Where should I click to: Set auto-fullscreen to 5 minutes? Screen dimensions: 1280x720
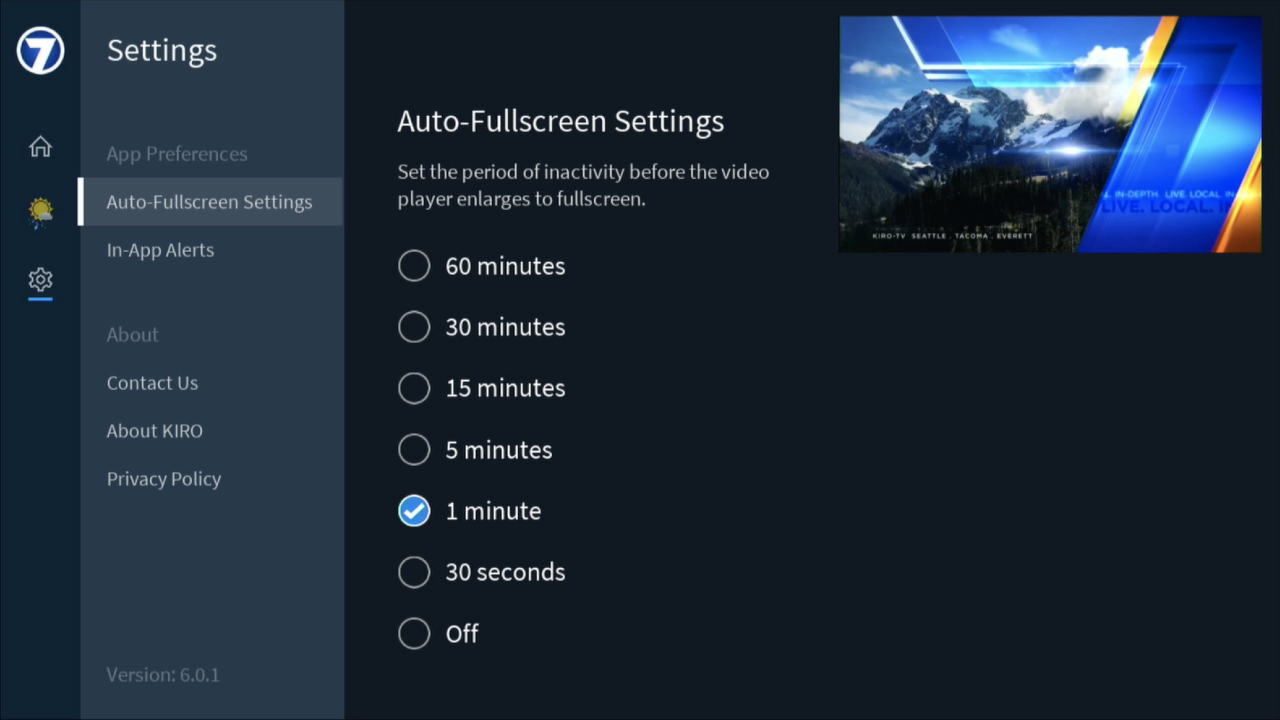(414, 450)
